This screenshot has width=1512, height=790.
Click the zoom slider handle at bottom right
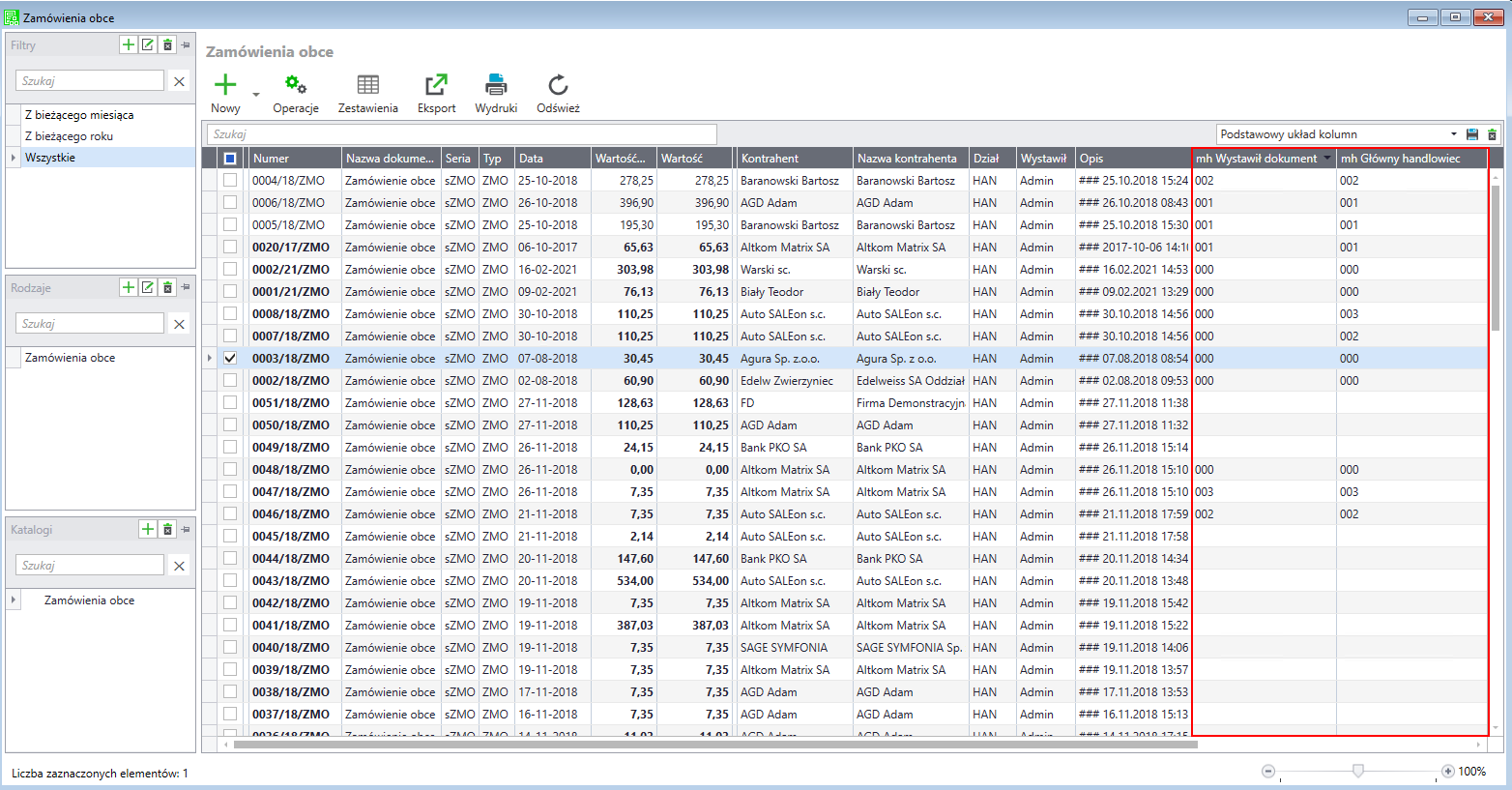tap(1358, 771)
